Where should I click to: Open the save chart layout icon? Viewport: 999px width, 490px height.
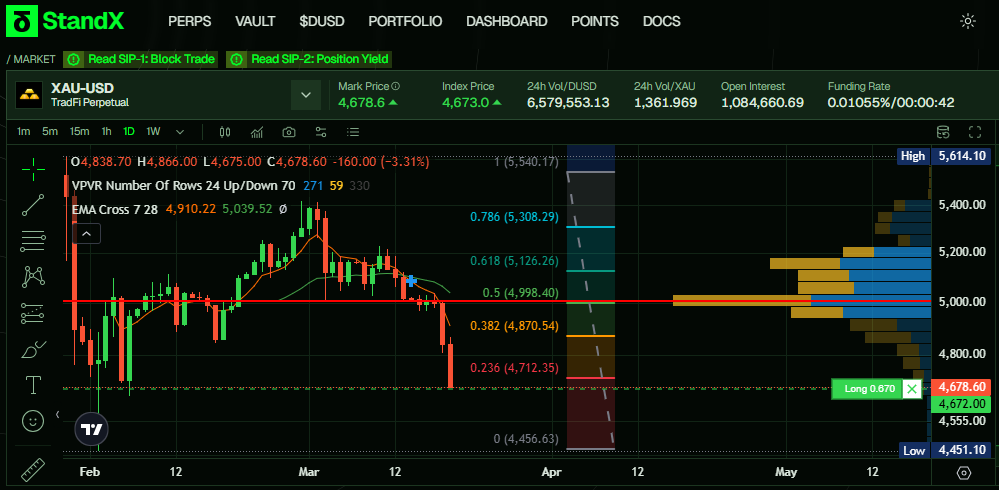point(943,133)
